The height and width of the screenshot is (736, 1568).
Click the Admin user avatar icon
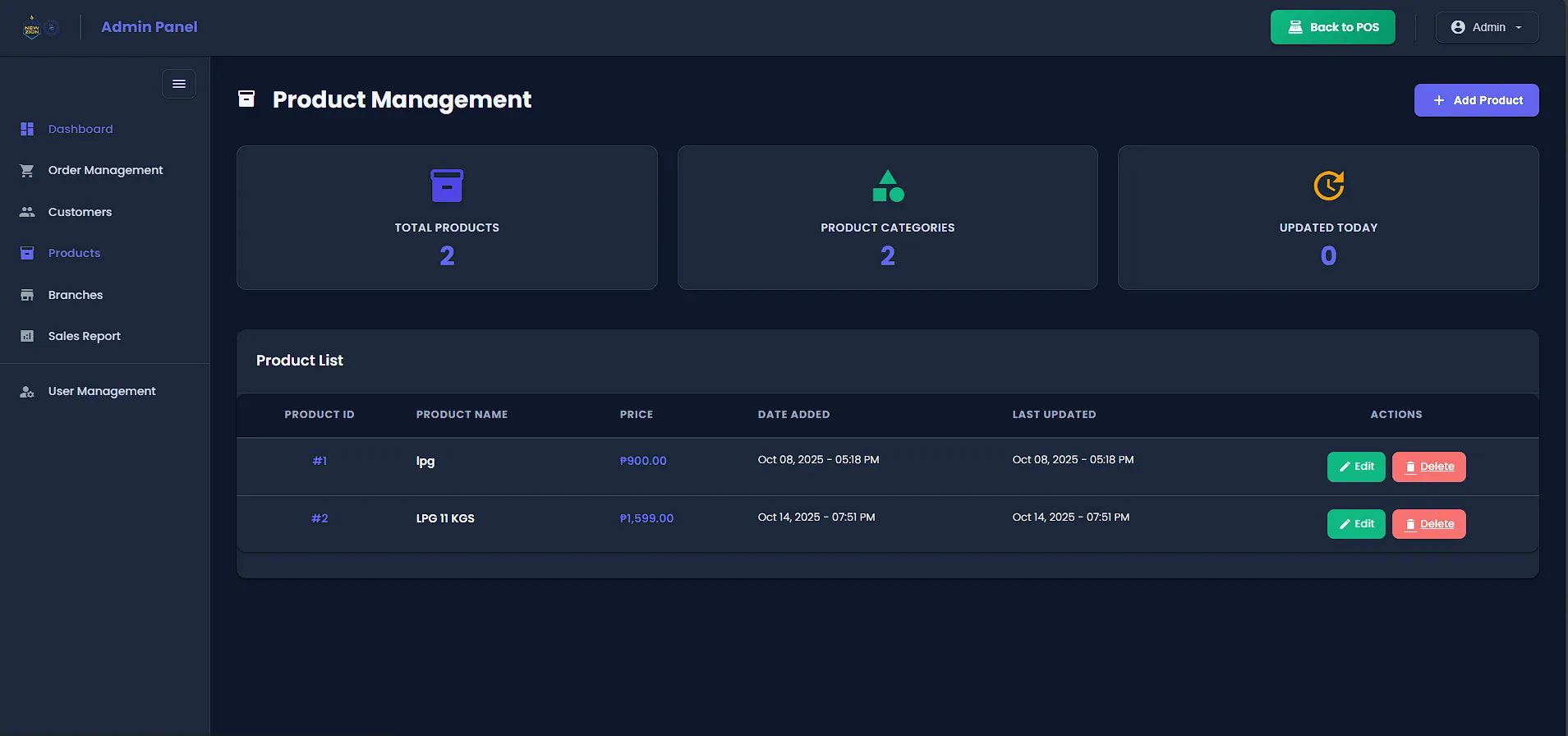pyautogui.click(x=1458, y=27)
